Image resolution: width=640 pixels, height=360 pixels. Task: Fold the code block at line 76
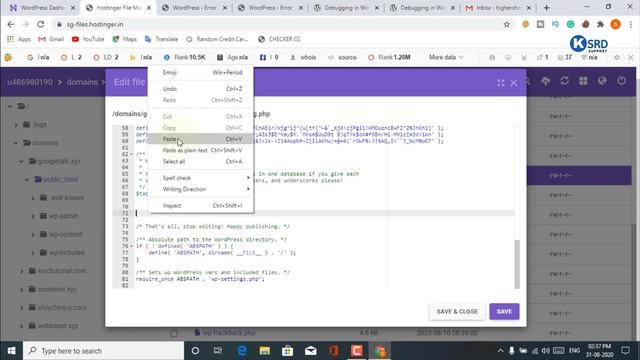[x=131, y=246]
